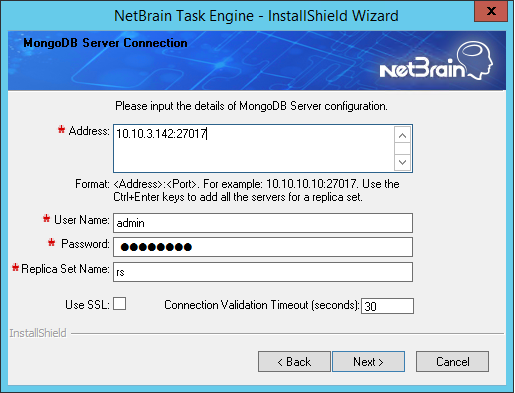Click the InstallShield label text

[38, 333]
